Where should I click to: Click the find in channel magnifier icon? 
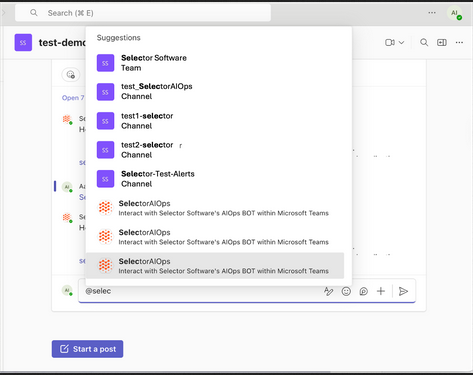(x=424, y=42)
